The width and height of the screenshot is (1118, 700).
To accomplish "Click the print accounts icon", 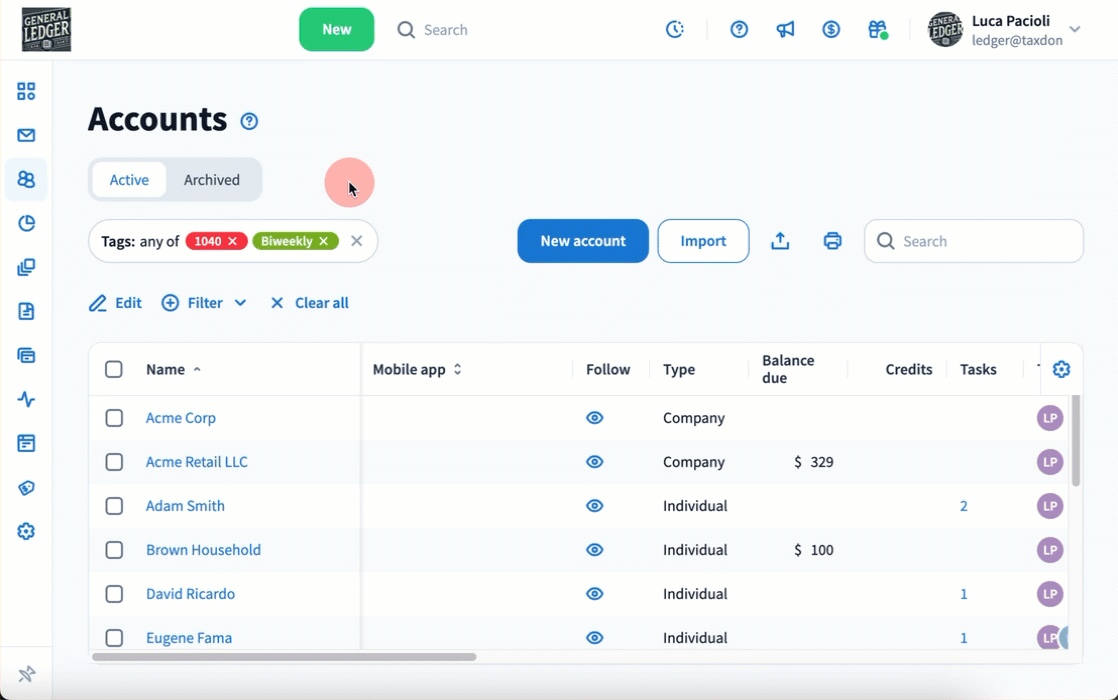I will tap(832, 241).
